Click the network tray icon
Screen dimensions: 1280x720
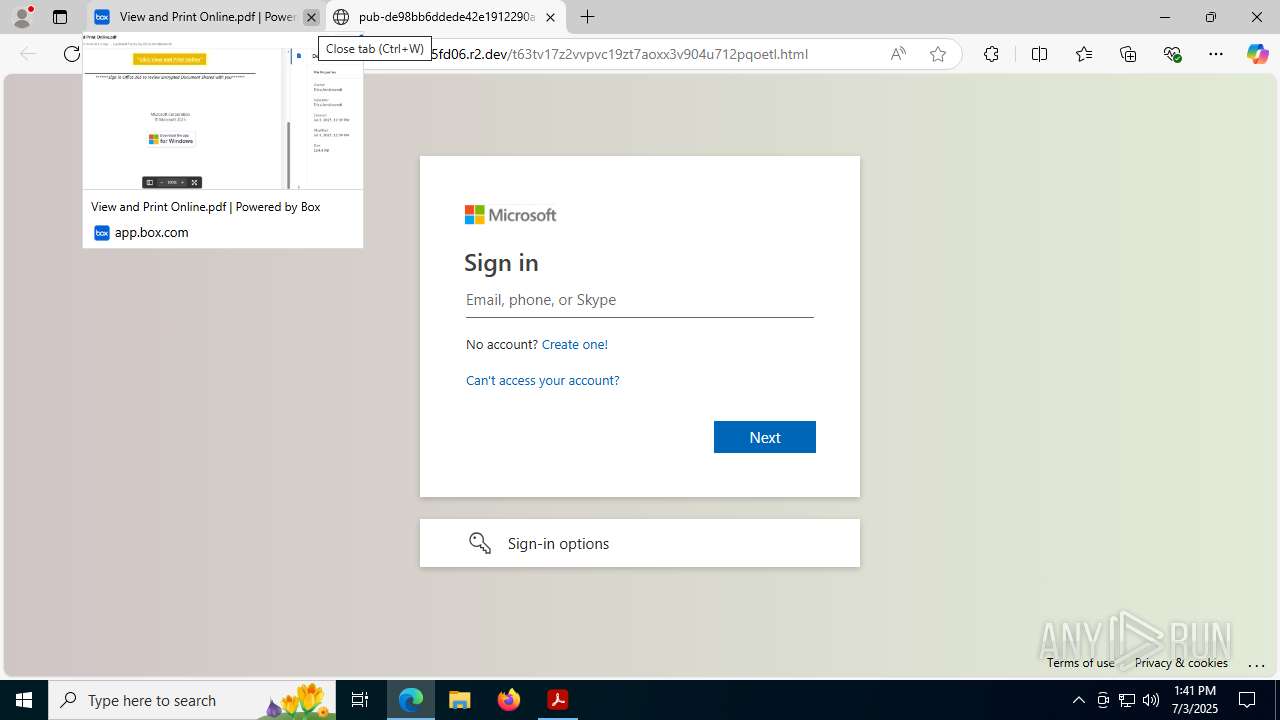click(x=1127, y=700)
